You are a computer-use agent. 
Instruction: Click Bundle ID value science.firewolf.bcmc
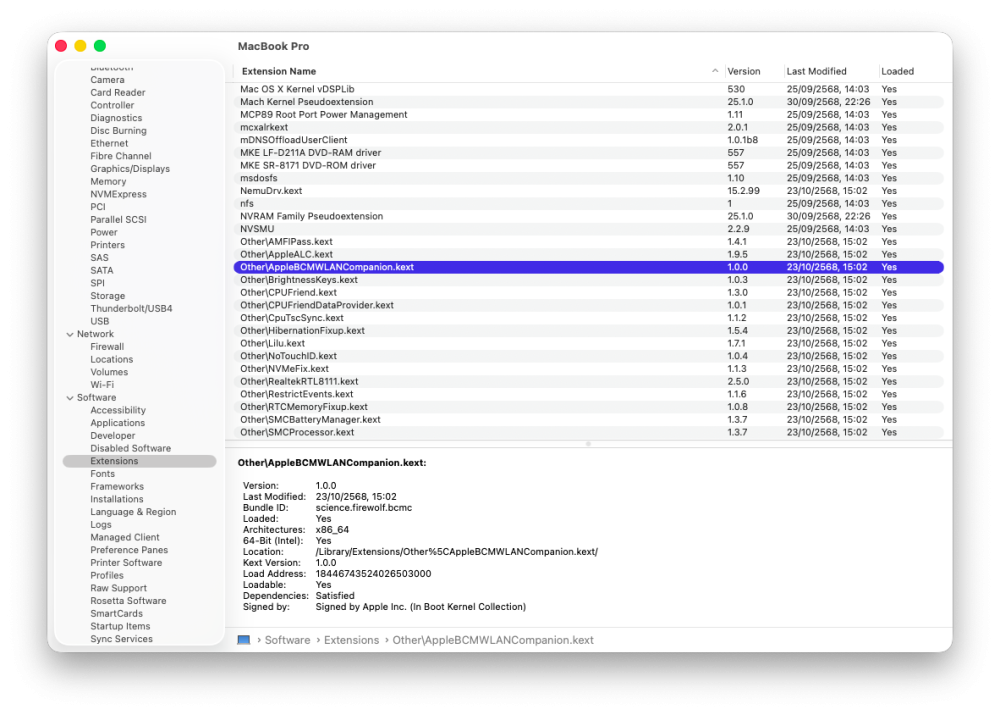[x=364, y=508]
